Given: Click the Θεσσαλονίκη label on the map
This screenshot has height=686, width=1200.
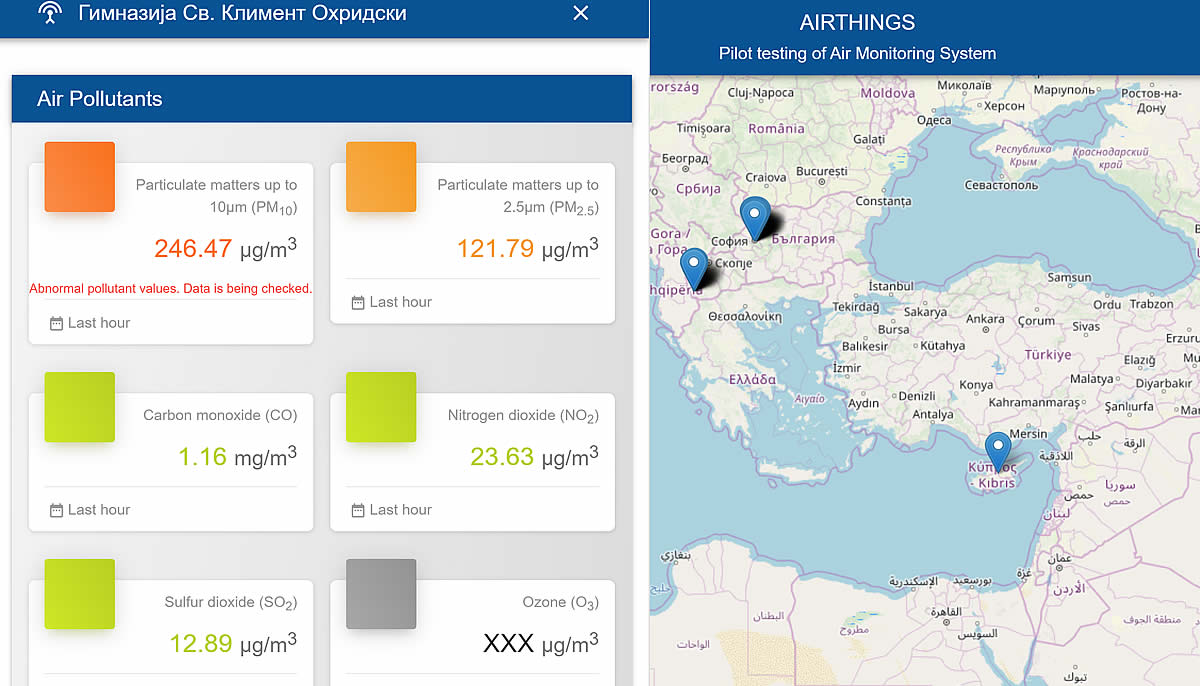Looking at the screenshot, I should pyautogui.click(x=744, y=315).
